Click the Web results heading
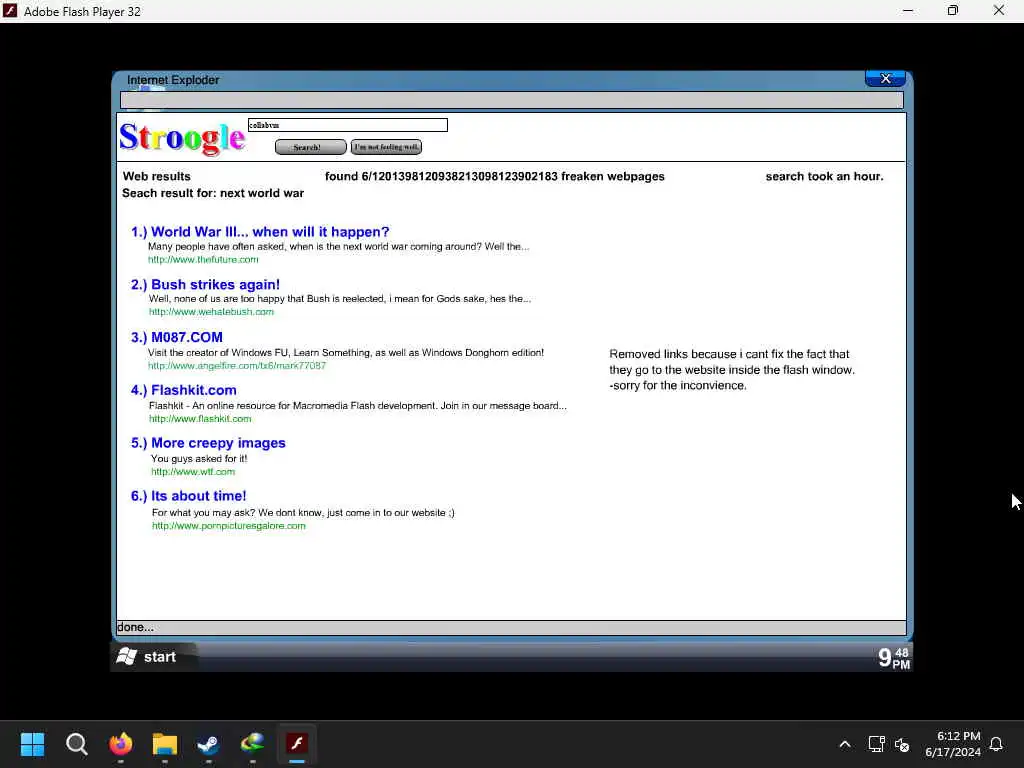Screen dimensions: 1024x768 157,177
